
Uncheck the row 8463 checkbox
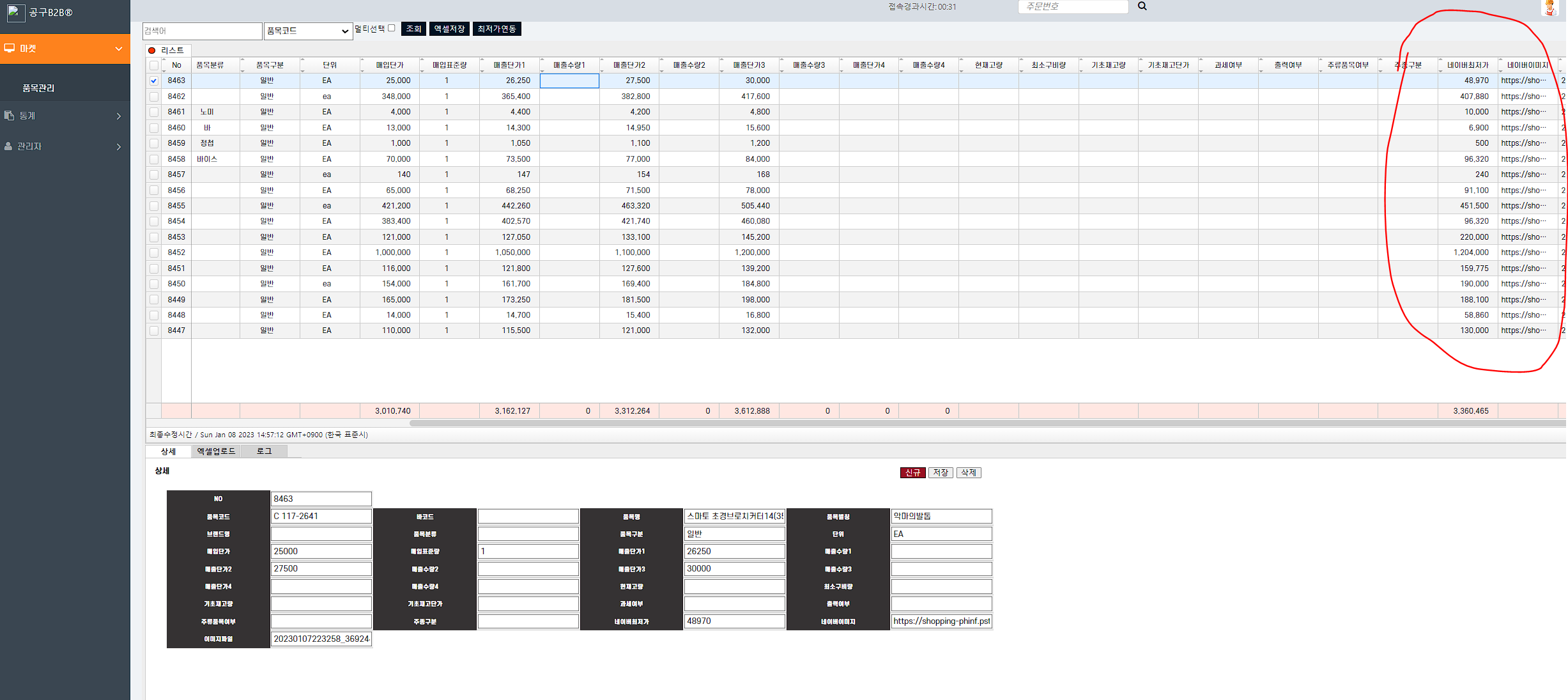click(x=154, y=81)
